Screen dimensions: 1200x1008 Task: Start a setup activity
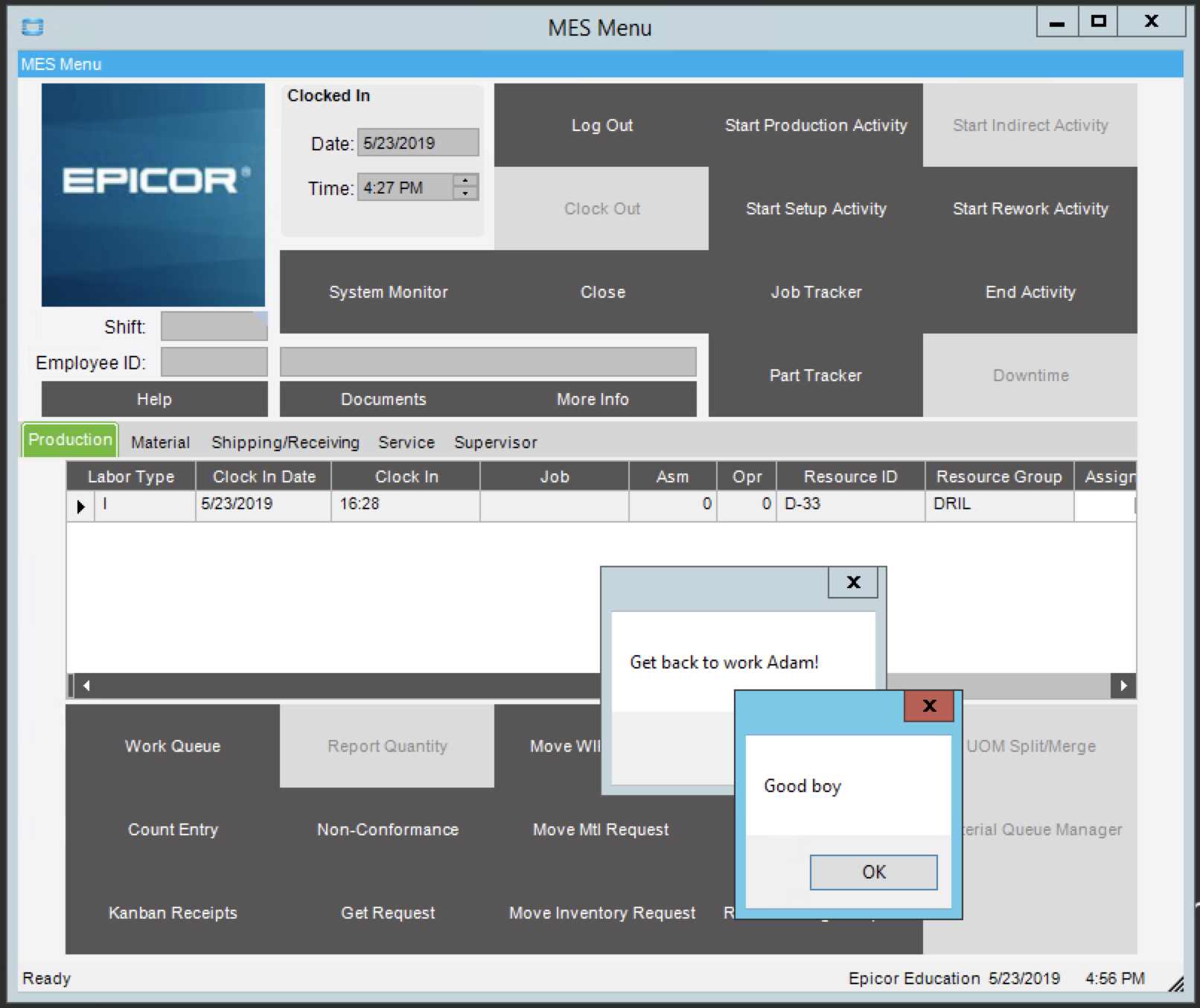816,208
